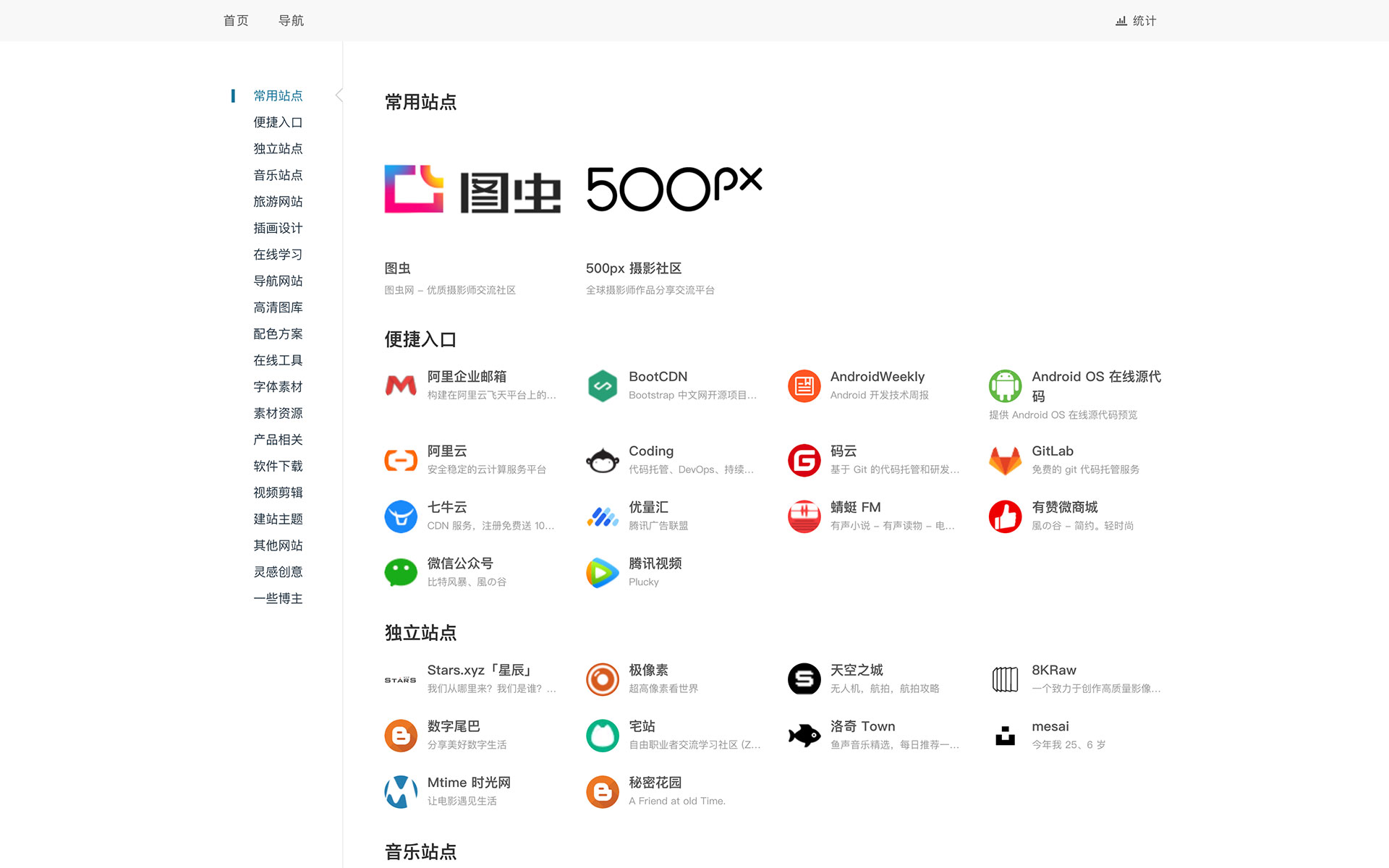
Task: Open 首页 in the top navigation
Action: pyautogui.click(x=236, y=21)
